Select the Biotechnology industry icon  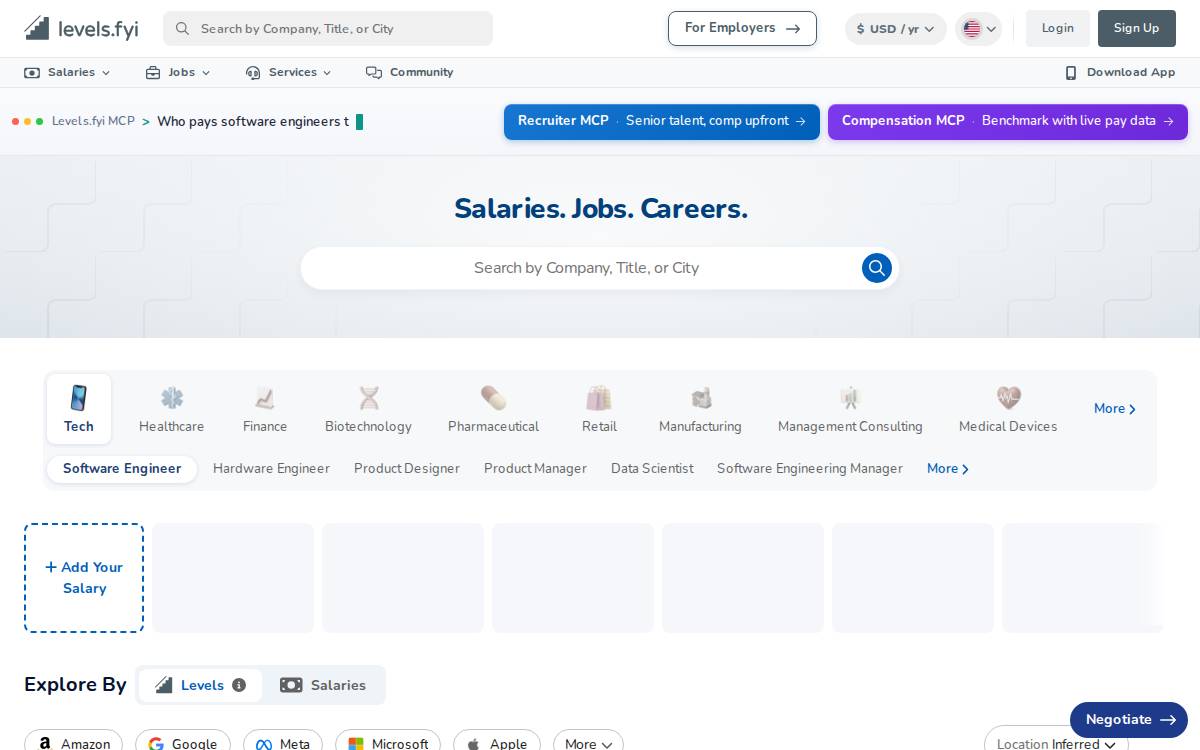point(368,409)
